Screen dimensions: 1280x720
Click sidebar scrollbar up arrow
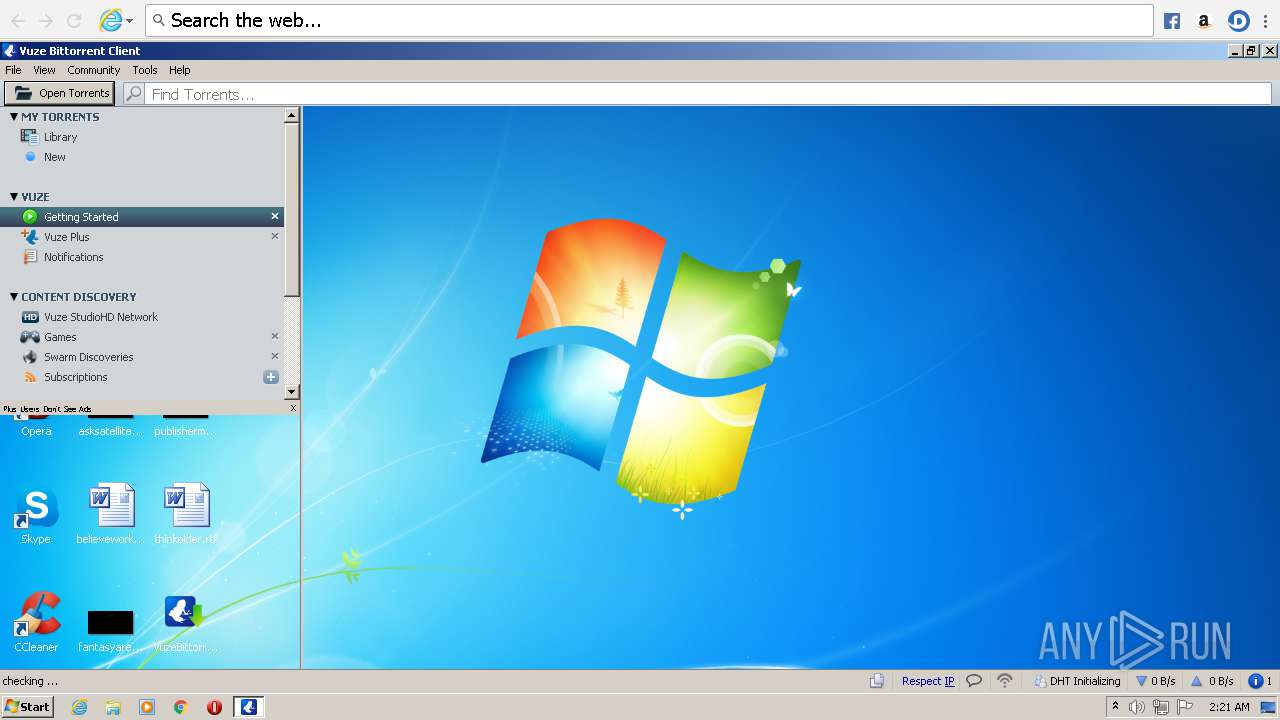pyautogui.click(x=292, y=115)
